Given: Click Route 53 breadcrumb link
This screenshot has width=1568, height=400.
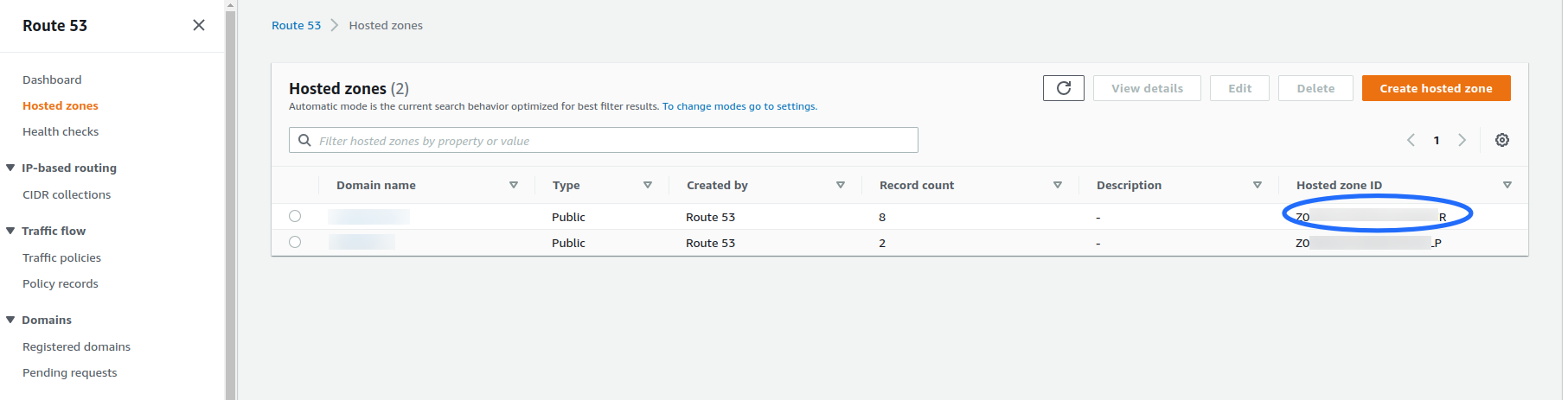Looking at the screenshot, I should pos(296,25).
